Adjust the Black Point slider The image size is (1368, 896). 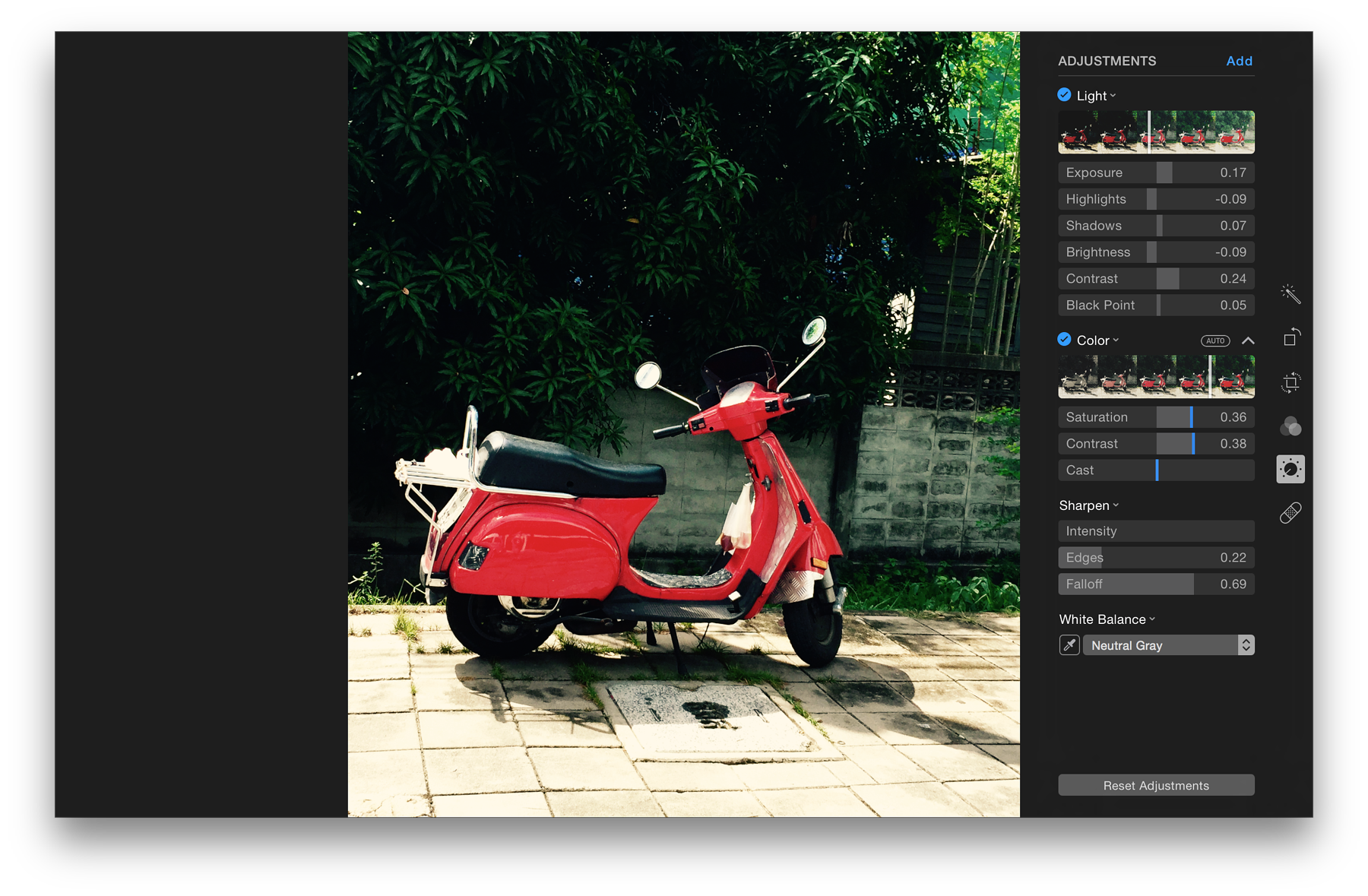click(x=1156, y=305)
